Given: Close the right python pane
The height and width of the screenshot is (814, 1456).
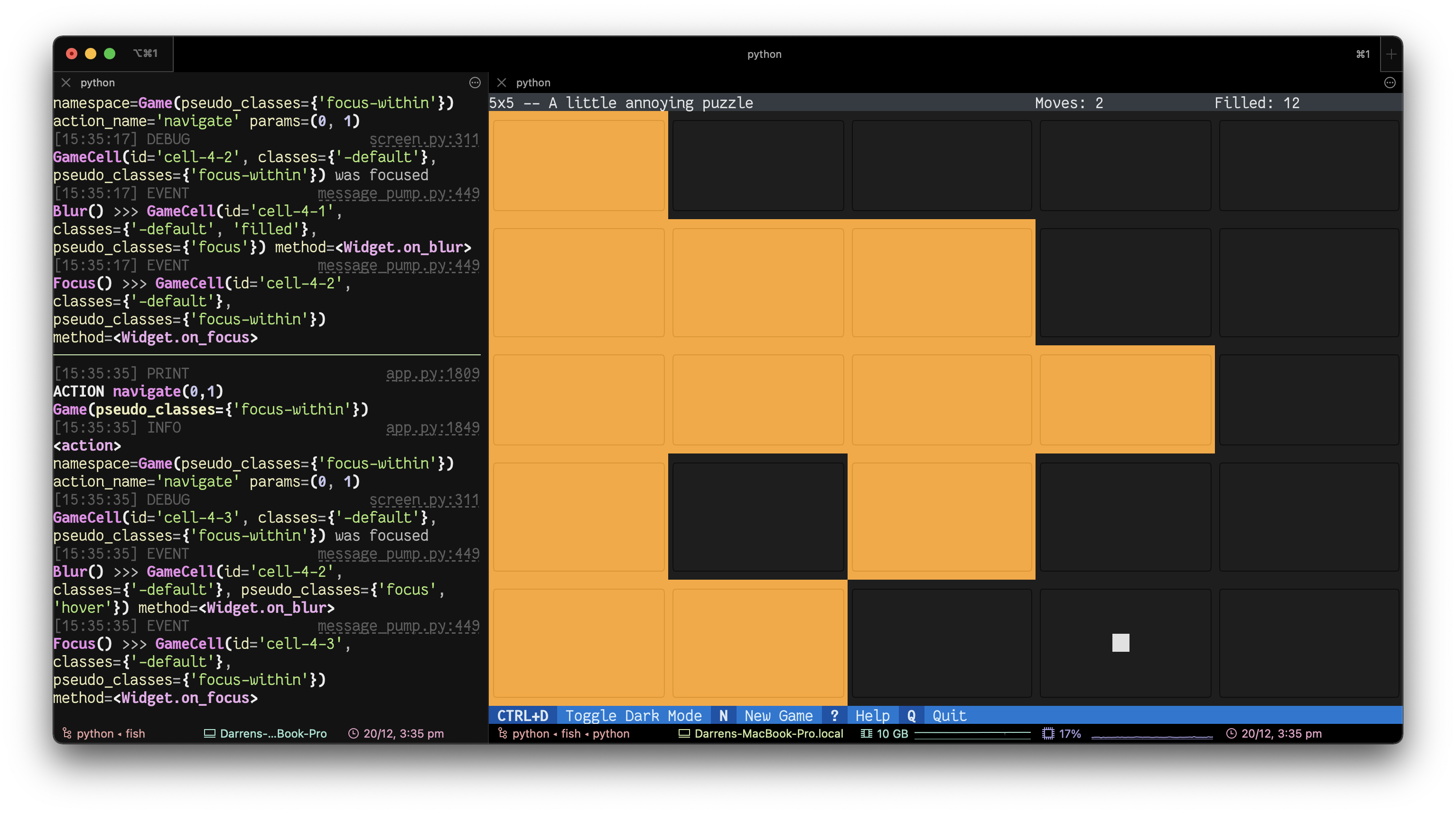Looking at the screenshot, I should click(x=501, y=83).
